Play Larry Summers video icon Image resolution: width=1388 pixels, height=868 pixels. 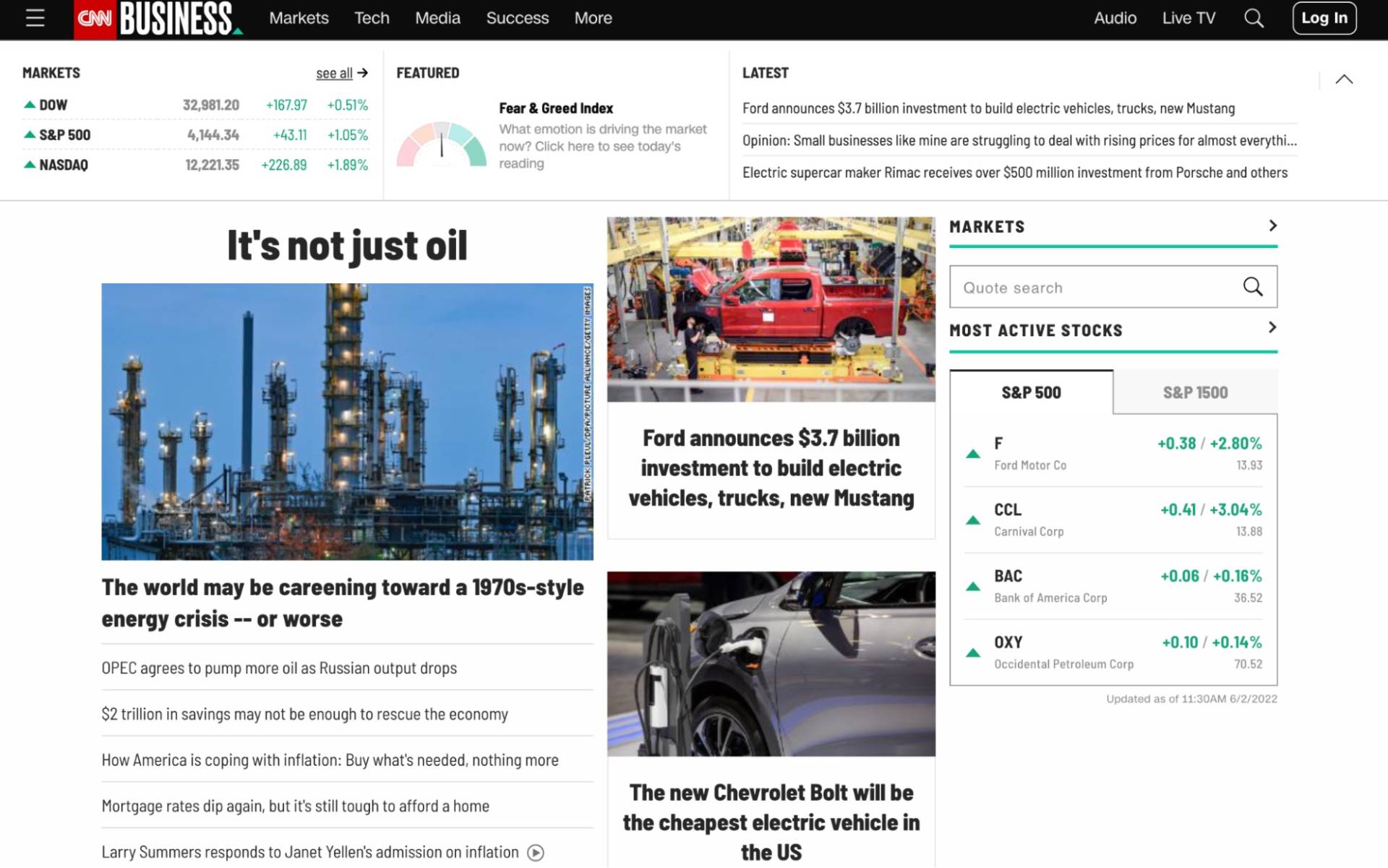pyautogui.click(x=536, y=853)
